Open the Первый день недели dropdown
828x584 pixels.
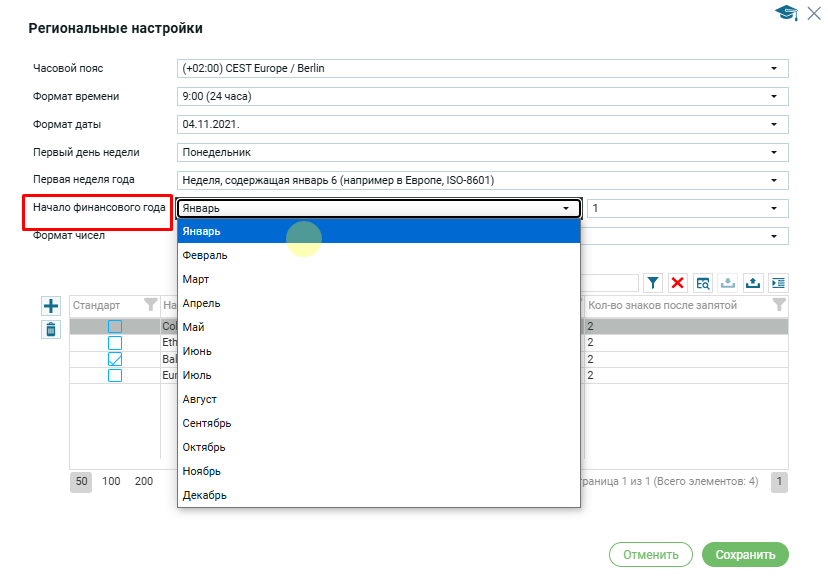tap(482, 152)
